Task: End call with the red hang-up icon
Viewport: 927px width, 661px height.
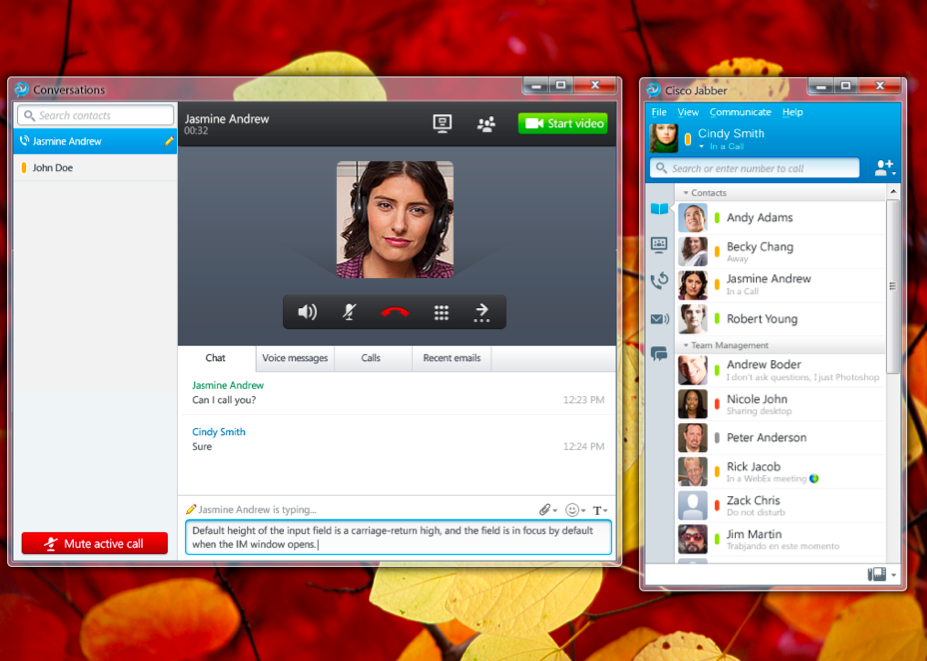Action: (x=395, y=312)
